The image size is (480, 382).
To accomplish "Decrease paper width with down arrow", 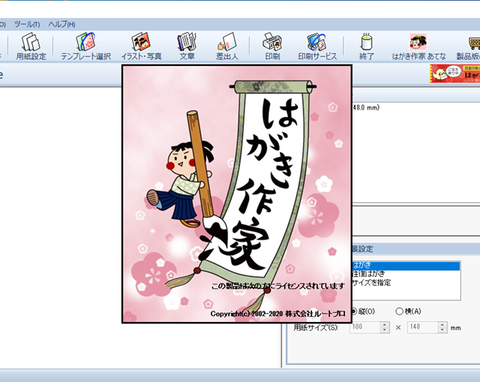I will click(385, 330).
